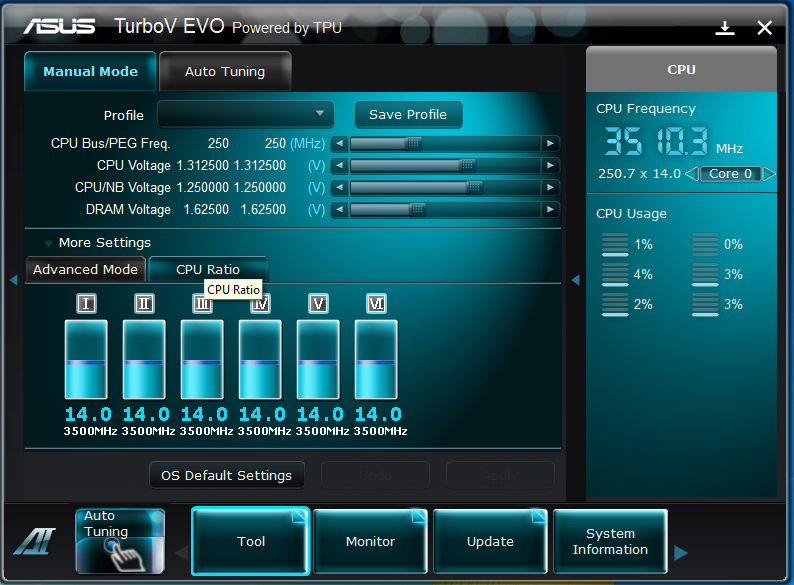Click the ASUS AI Suite logo icon
This screenshot has width=794, height=585.
(x=35, y=541)
